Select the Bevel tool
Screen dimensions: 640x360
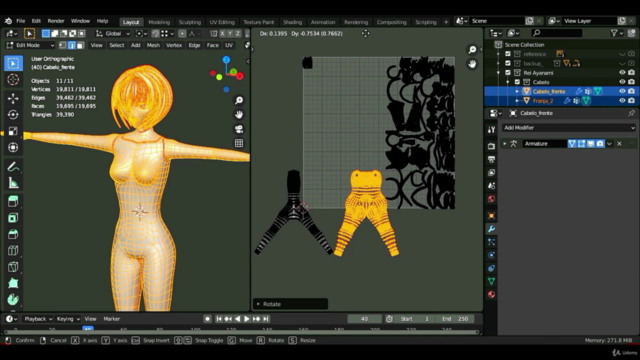(13, 234)
